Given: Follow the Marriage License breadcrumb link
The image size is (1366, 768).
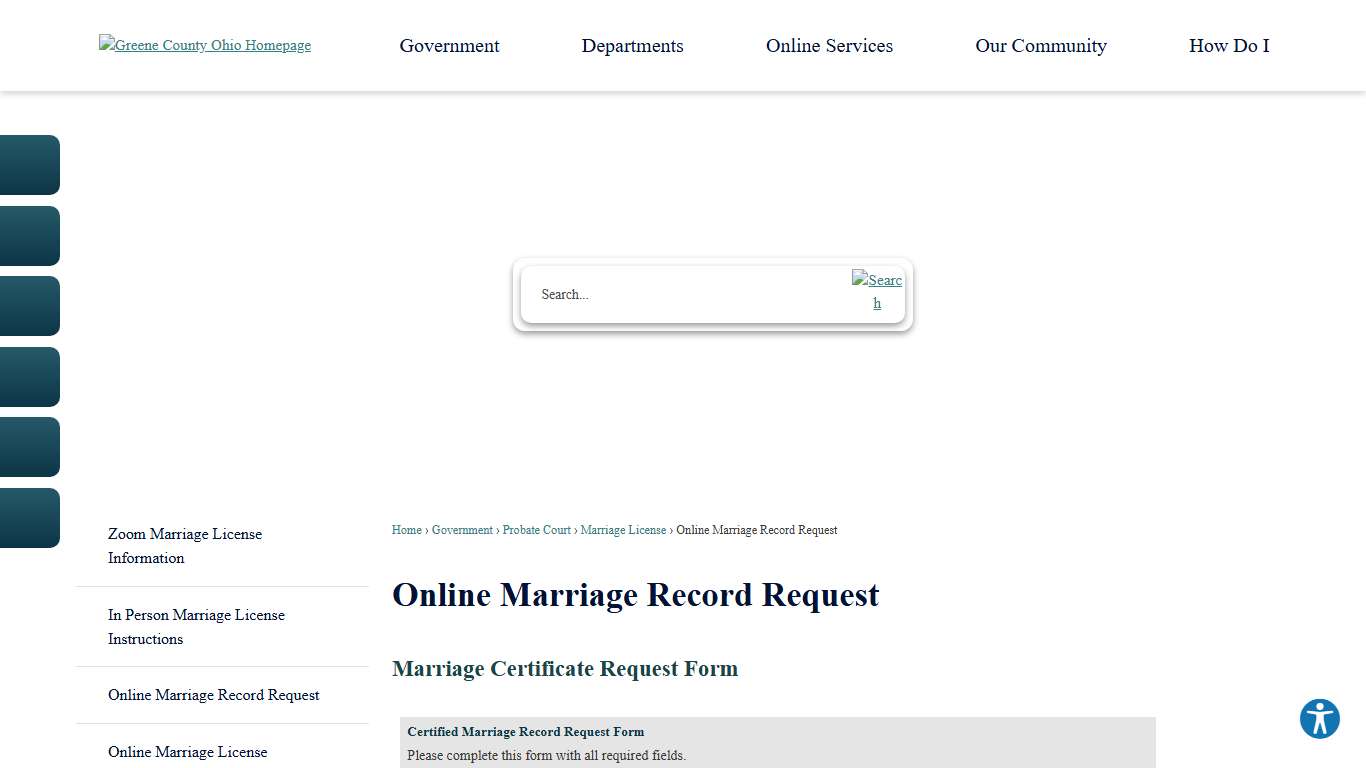Looking at the screenshot, I should [x=623, y=530].
